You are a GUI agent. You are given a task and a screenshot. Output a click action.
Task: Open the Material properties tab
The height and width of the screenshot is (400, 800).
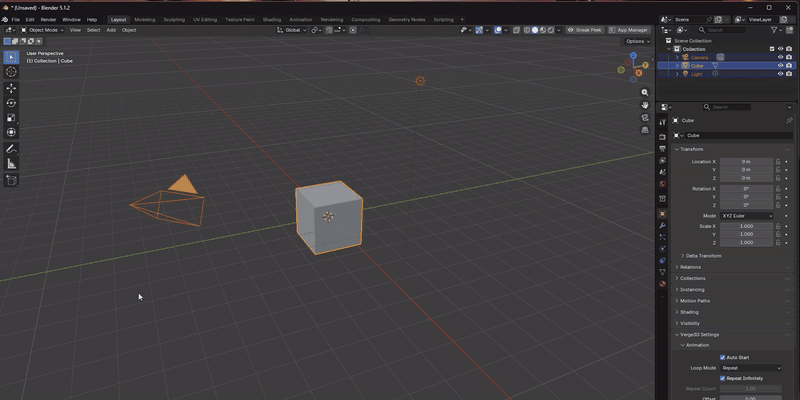point(662,284)
